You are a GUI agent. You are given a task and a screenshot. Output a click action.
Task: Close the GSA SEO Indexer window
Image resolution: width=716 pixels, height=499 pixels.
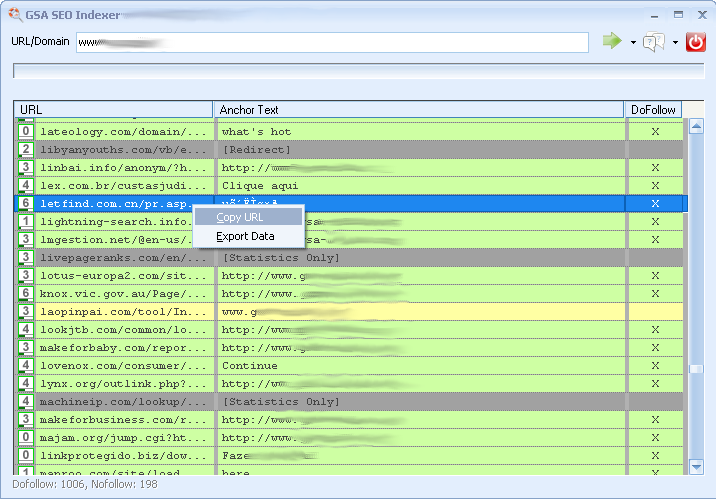coord(702,15)
